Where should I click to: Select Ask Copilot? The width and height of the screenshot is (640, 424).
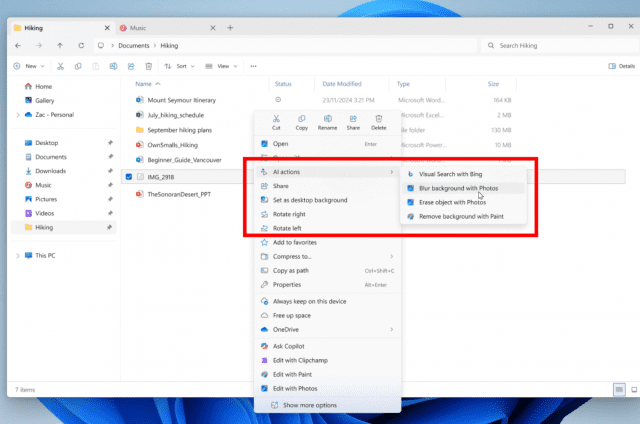pos(327,346)
